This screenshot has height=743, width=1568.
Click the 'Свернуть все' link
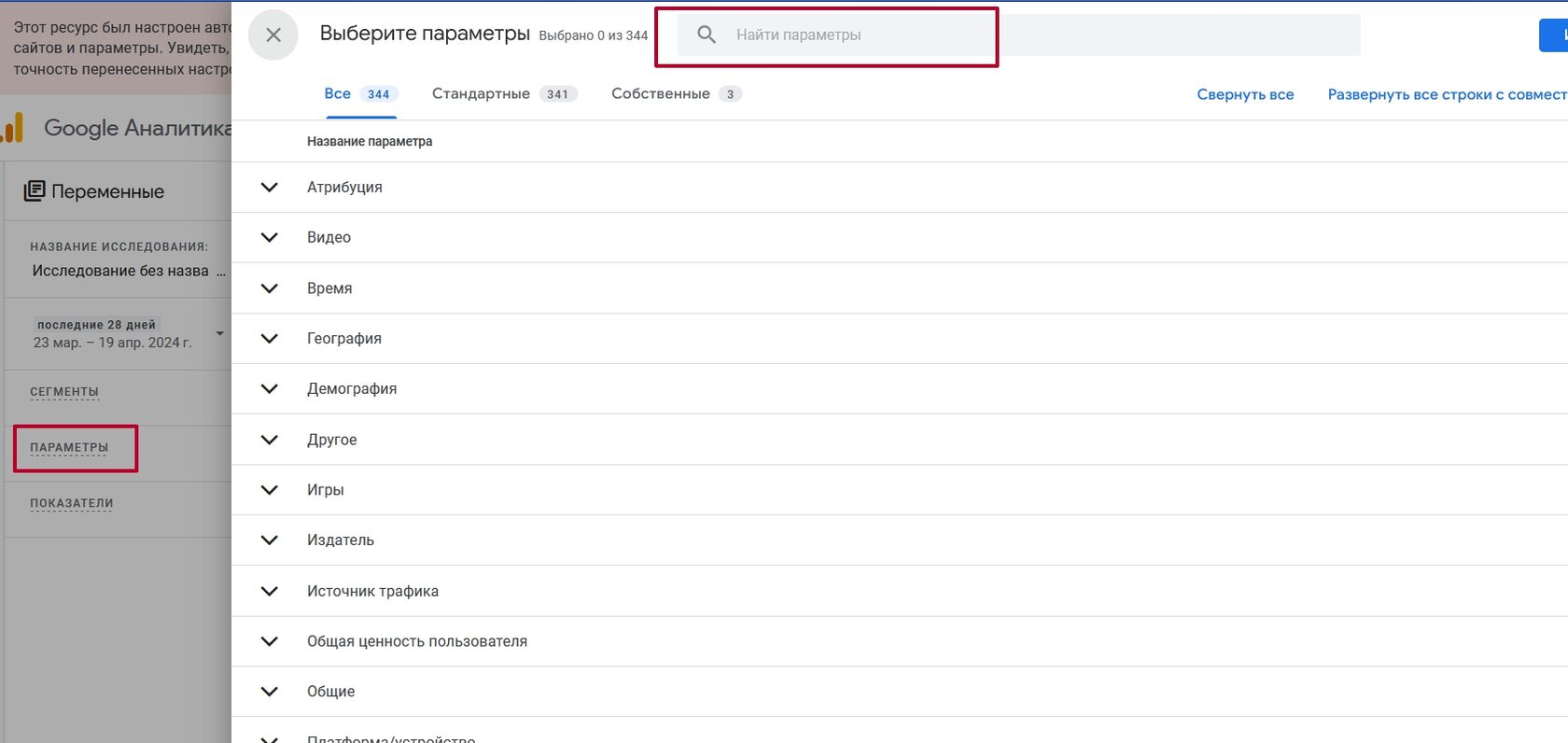(x=1245, y=94)
